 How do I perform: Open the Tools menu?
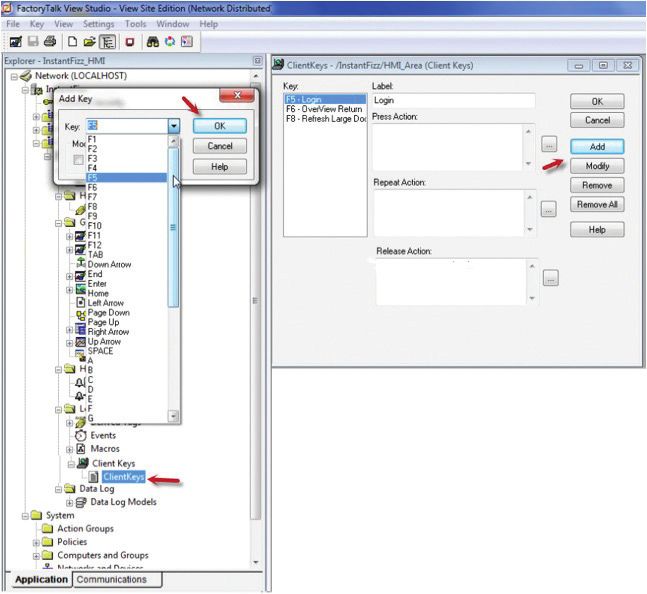pos(135,24)
